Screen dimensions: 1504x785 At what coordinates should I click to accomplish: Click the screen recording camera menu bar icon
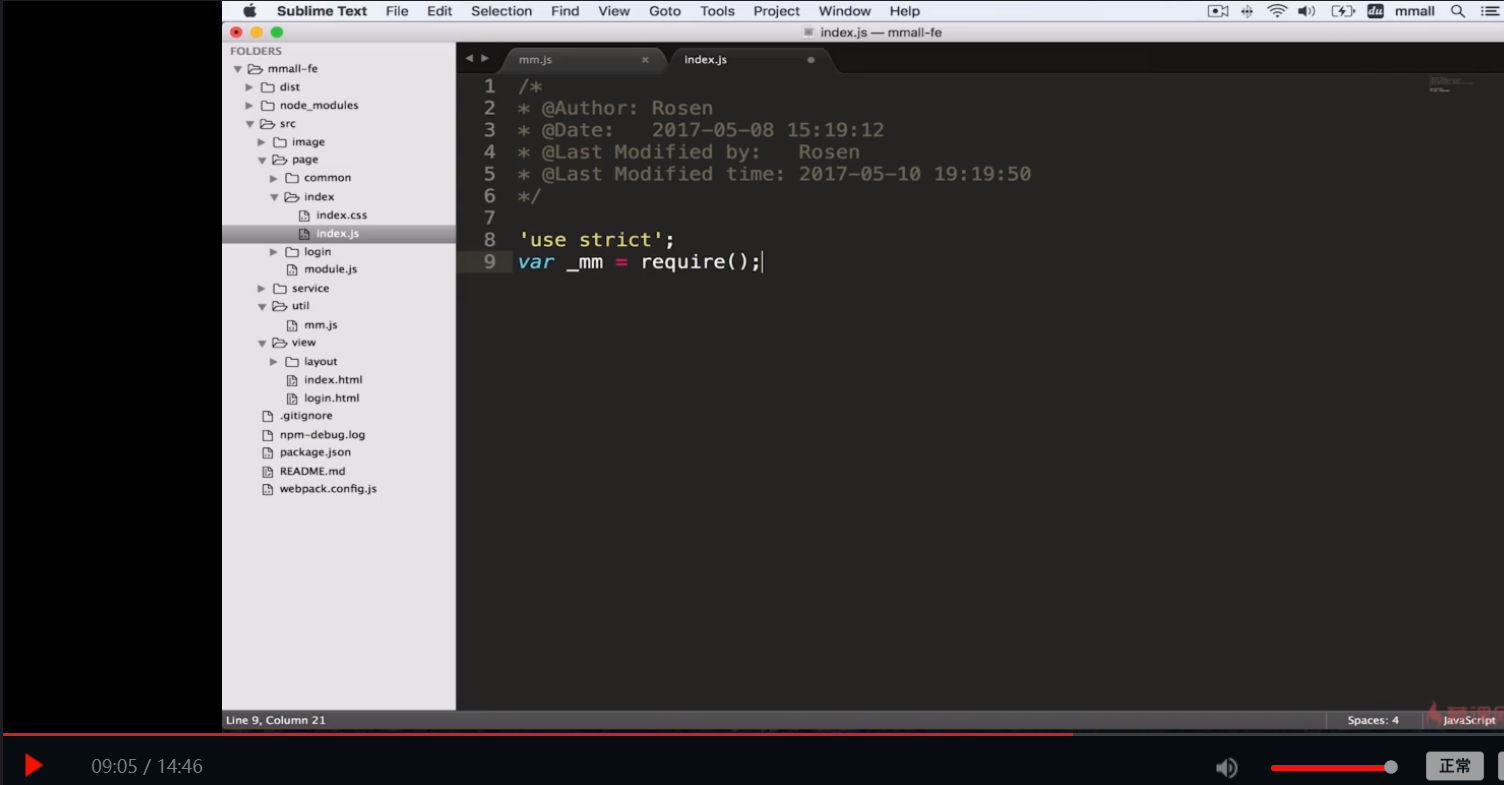pos(1218,11)
